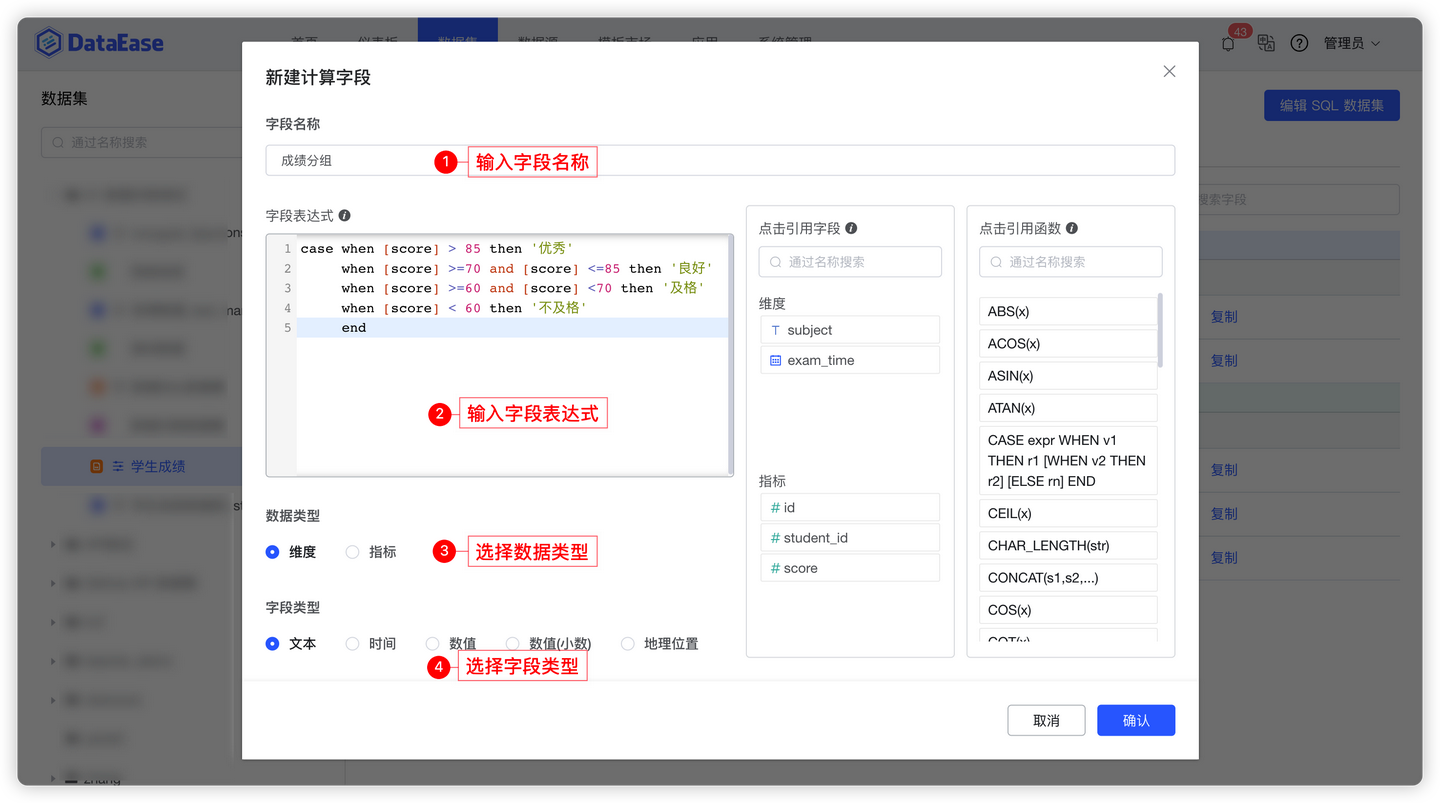Click the function list scrollbar

(x=1160, y=330)
